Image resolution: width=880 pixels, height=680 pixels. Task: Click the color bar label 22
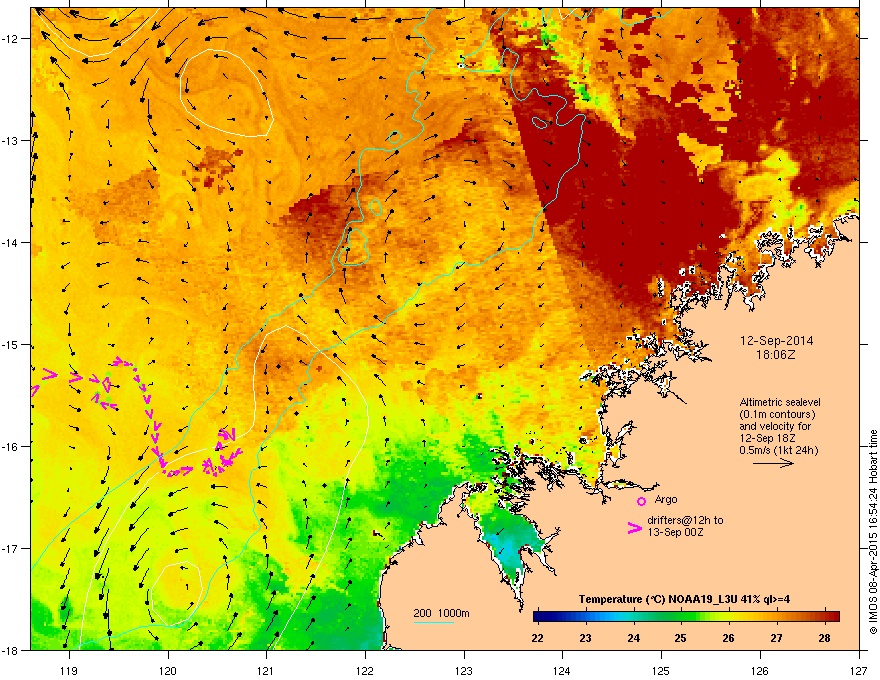[x=538, y=638]
